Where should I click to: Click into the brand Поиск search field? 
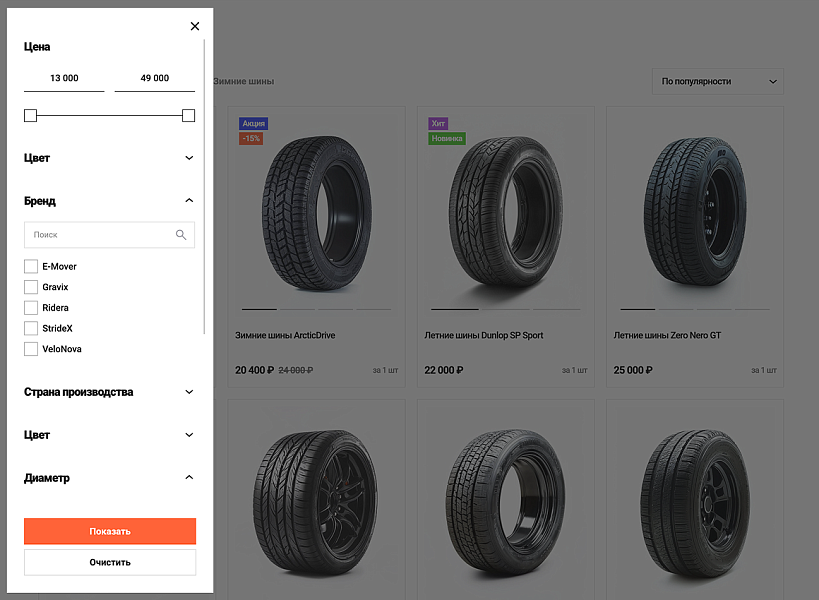coord(100,235)
